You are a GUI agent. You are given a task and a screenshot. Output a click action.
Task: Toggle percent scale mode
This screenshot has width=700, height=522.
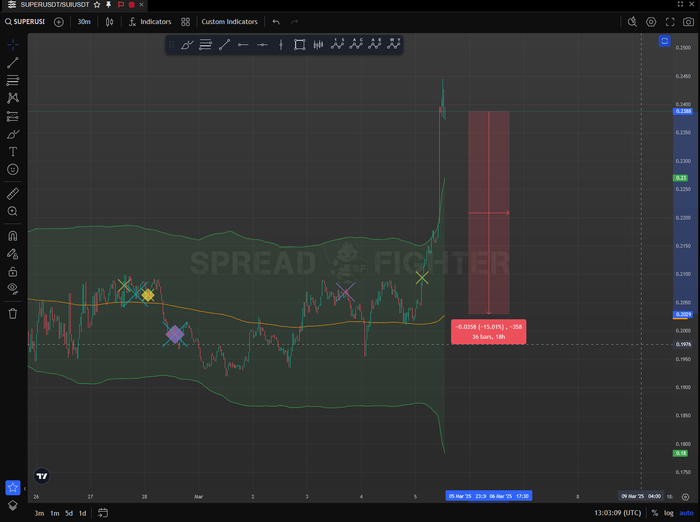pyautogui.click(x=654, y=513)
